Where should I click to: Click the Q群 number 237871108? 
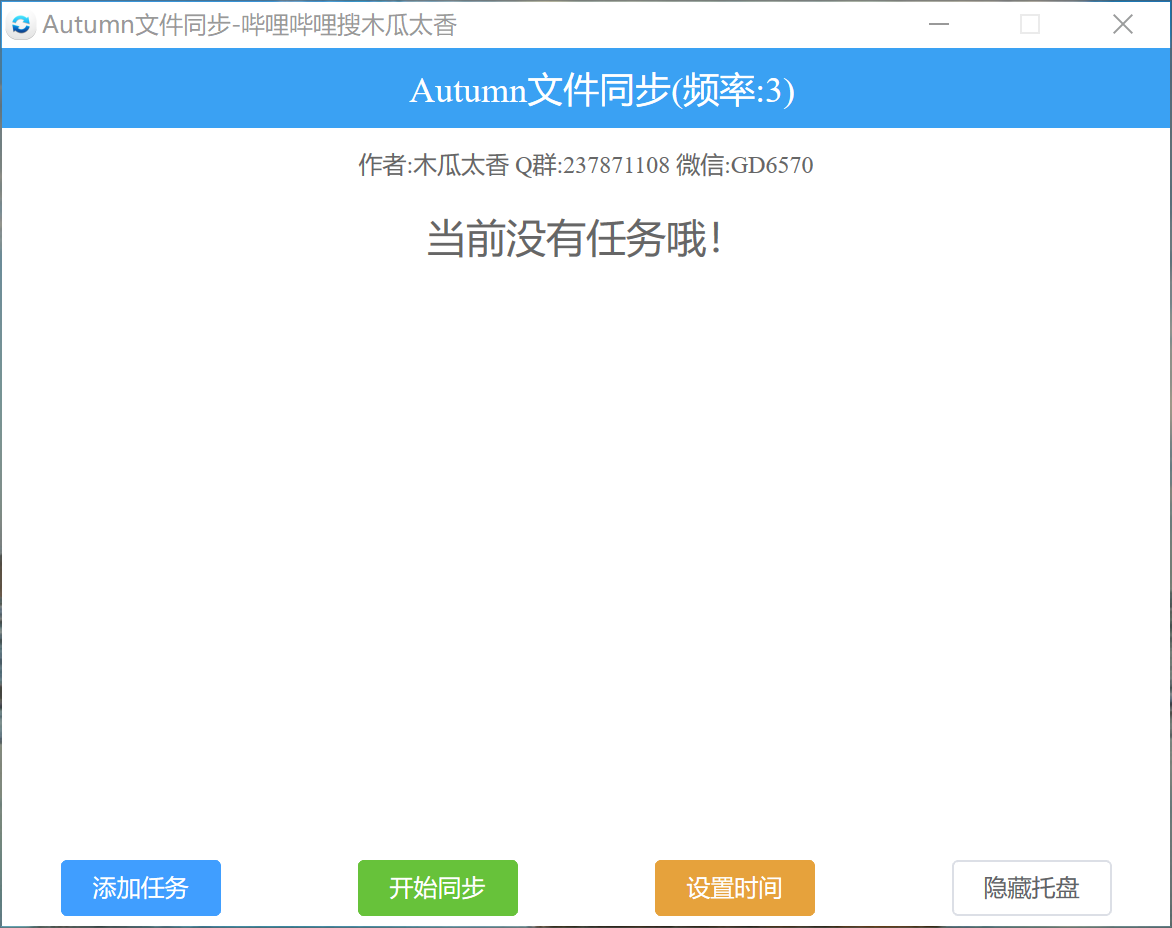(x=616, y=166)
